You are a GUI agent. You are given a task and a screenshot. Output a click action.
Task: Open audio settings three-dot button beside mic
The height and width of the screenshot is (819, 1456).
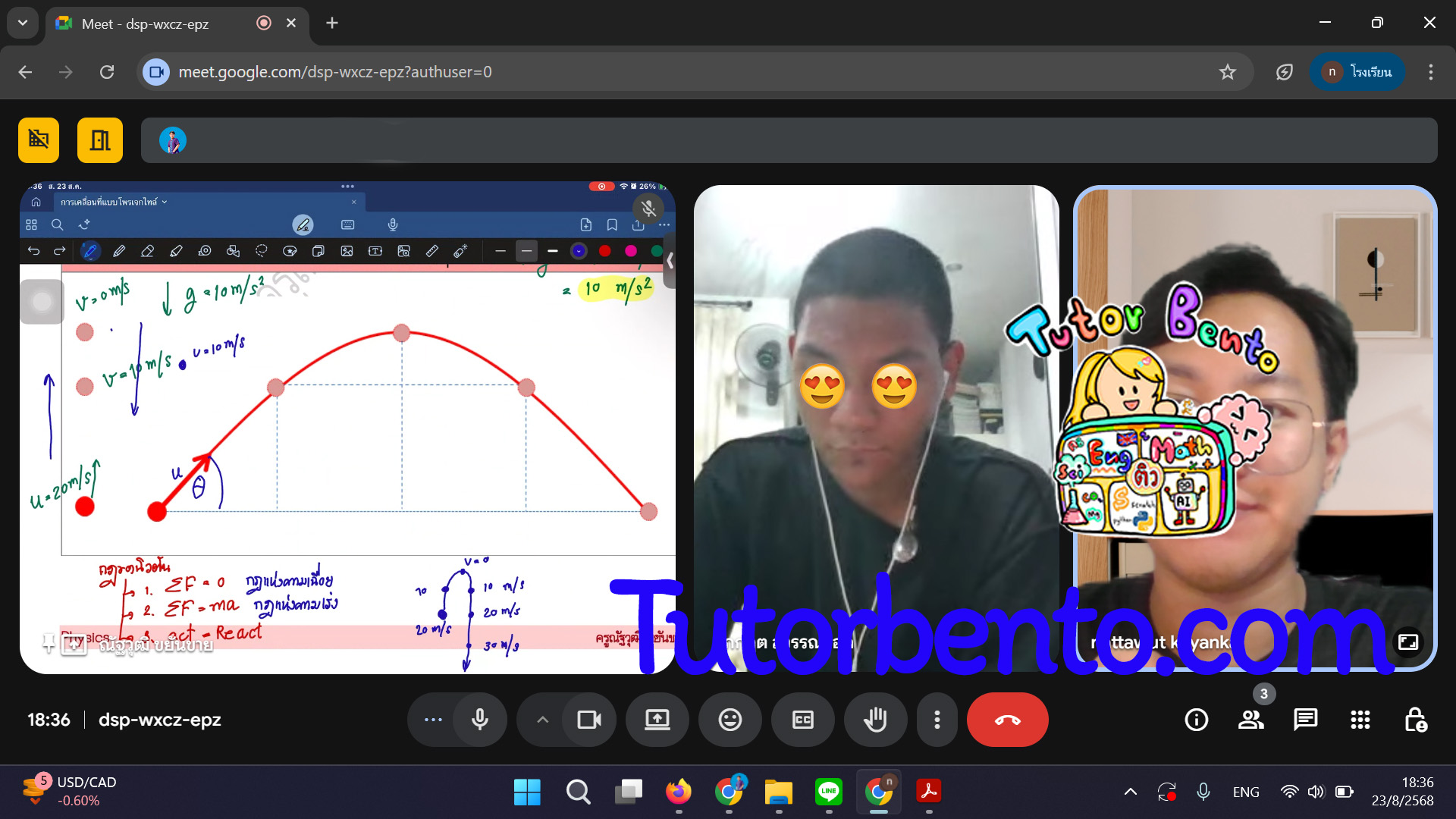[433, 720]
